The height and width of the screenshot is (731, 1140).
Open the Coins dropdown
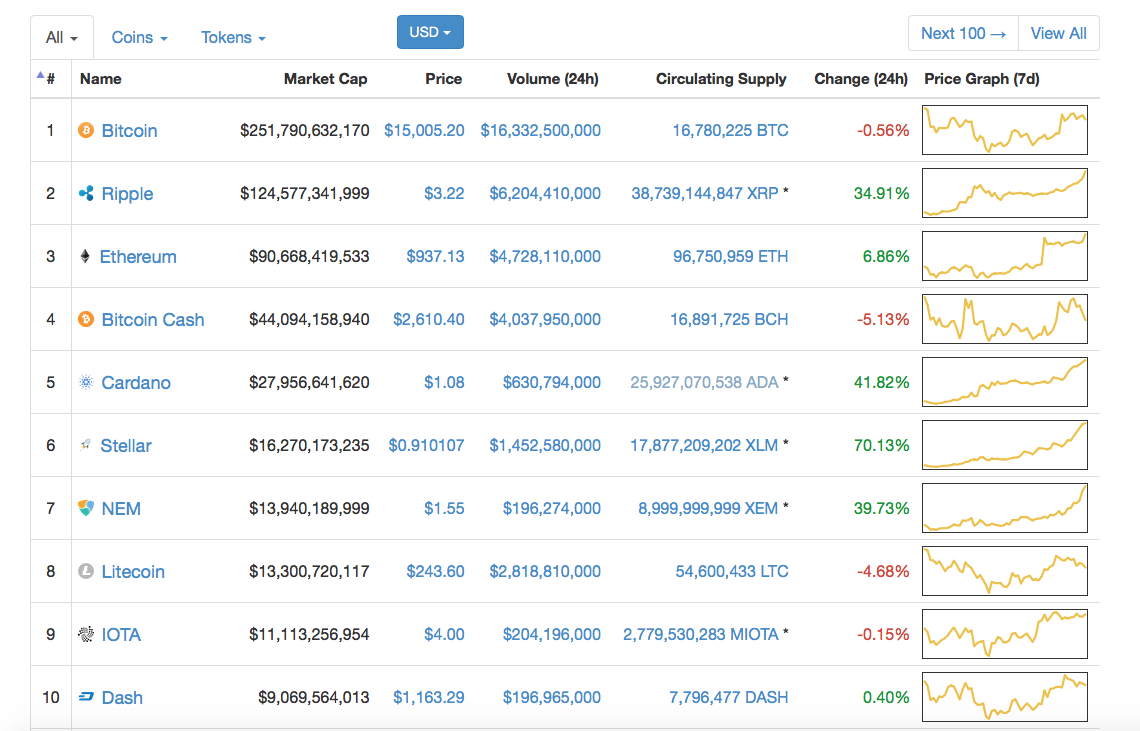138,37
